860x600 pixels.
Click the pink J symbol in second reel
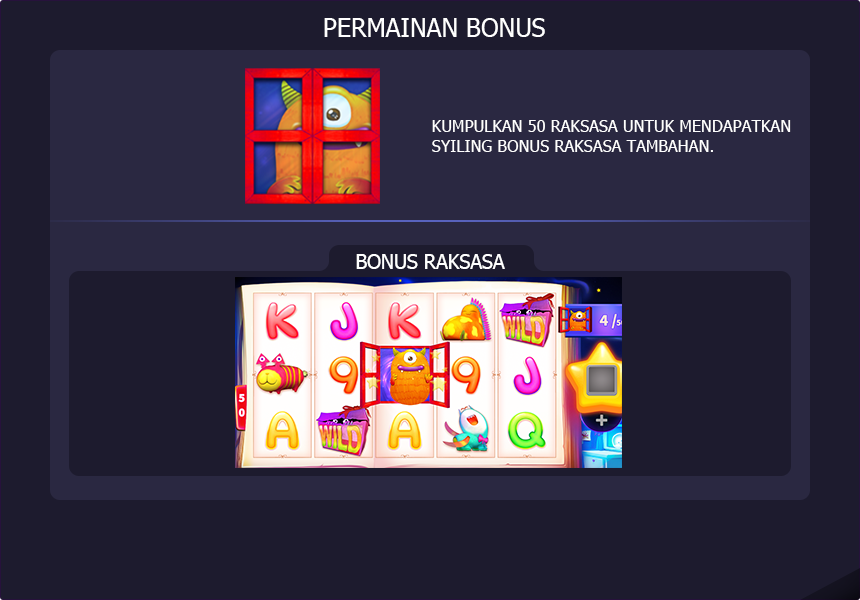344,321
